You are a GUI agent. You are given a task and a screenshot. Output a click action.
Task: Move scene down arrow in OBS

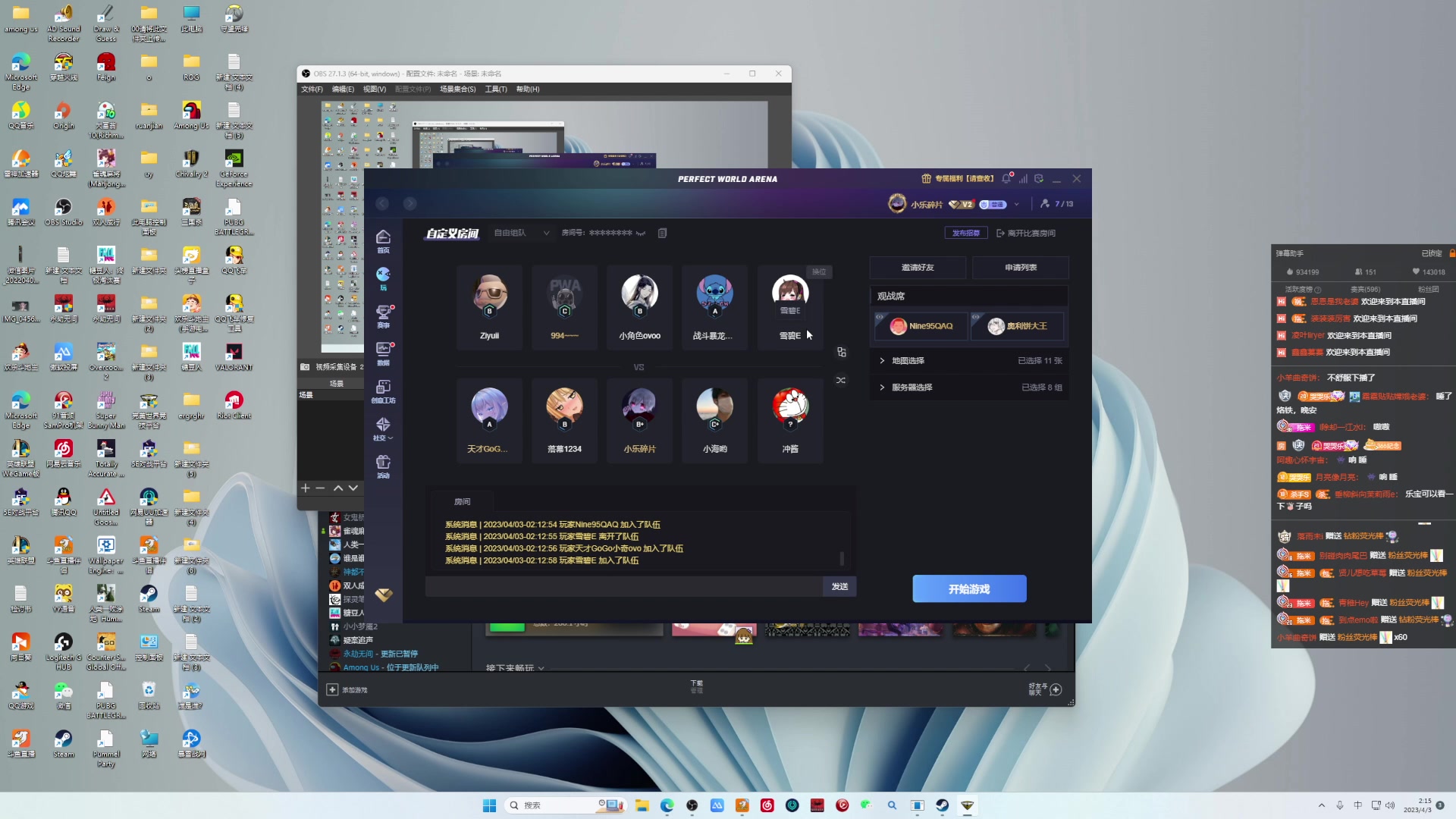(x=353, y=488)
